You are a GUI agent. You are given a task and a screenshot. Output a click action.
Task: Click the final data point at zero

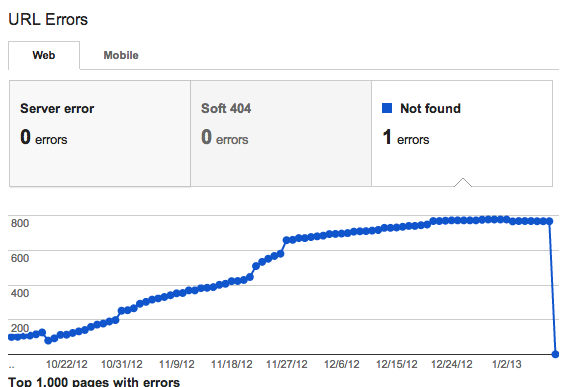[555, 354]
